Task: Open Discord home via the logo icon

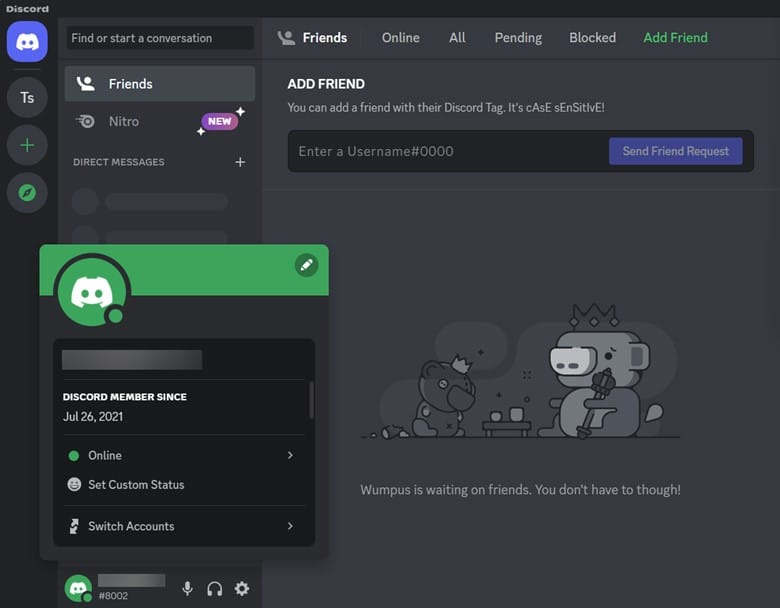Action: (x=27, y=42)
